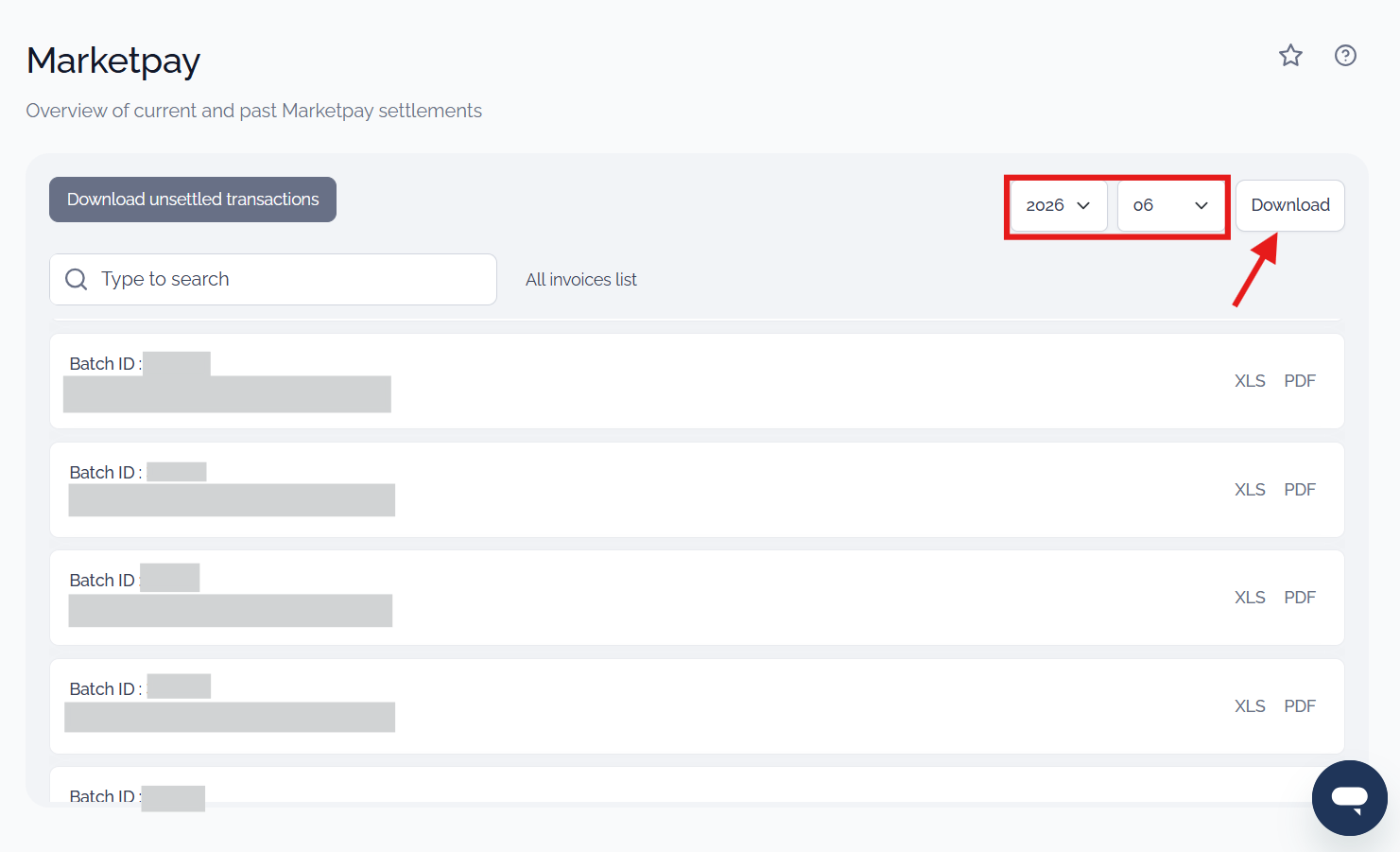Download PDF for the first batch
The height and width of the screenshot is (852, 1400).
click(1300, 381)
